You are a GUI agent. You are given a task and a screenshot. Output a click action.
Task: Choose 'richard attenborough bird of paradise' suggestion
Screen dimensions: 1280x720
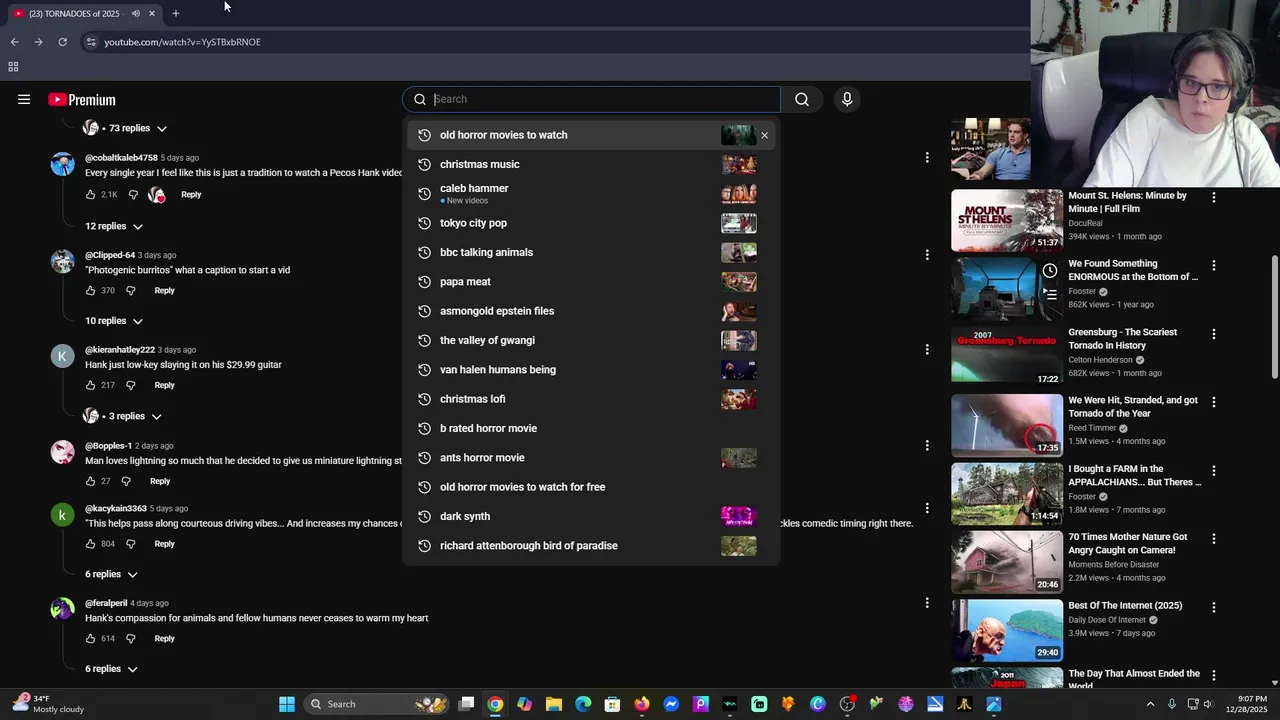click(x=591, y=546)
